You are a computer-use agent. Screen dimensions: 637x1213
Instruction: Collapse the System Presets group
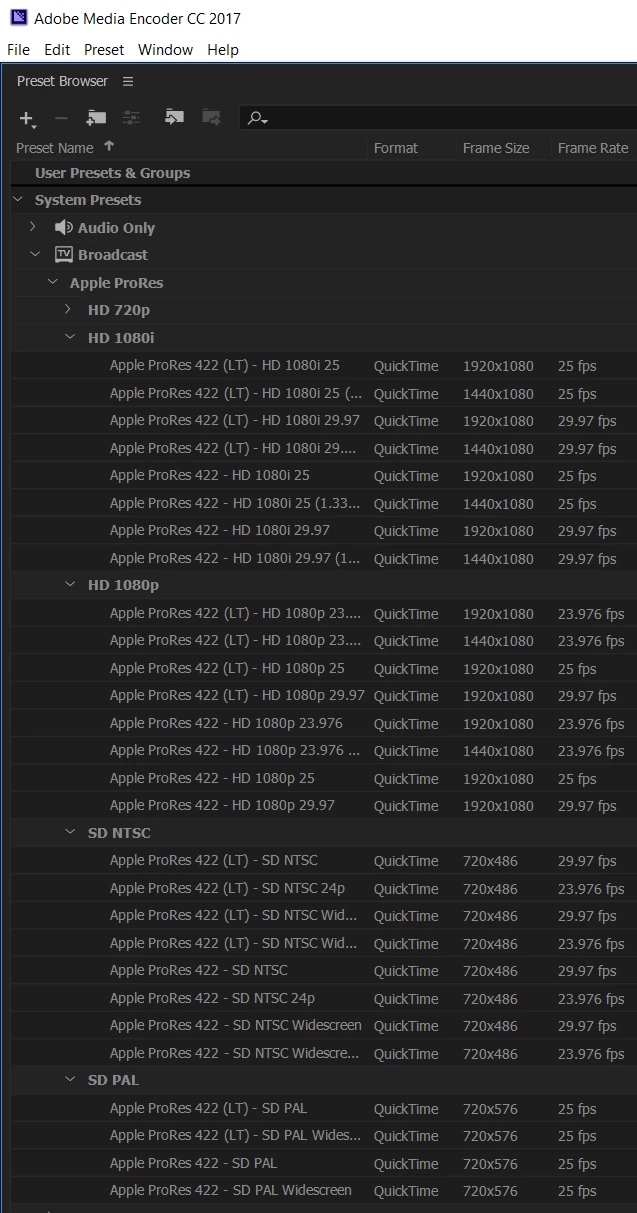click(17, 200)
